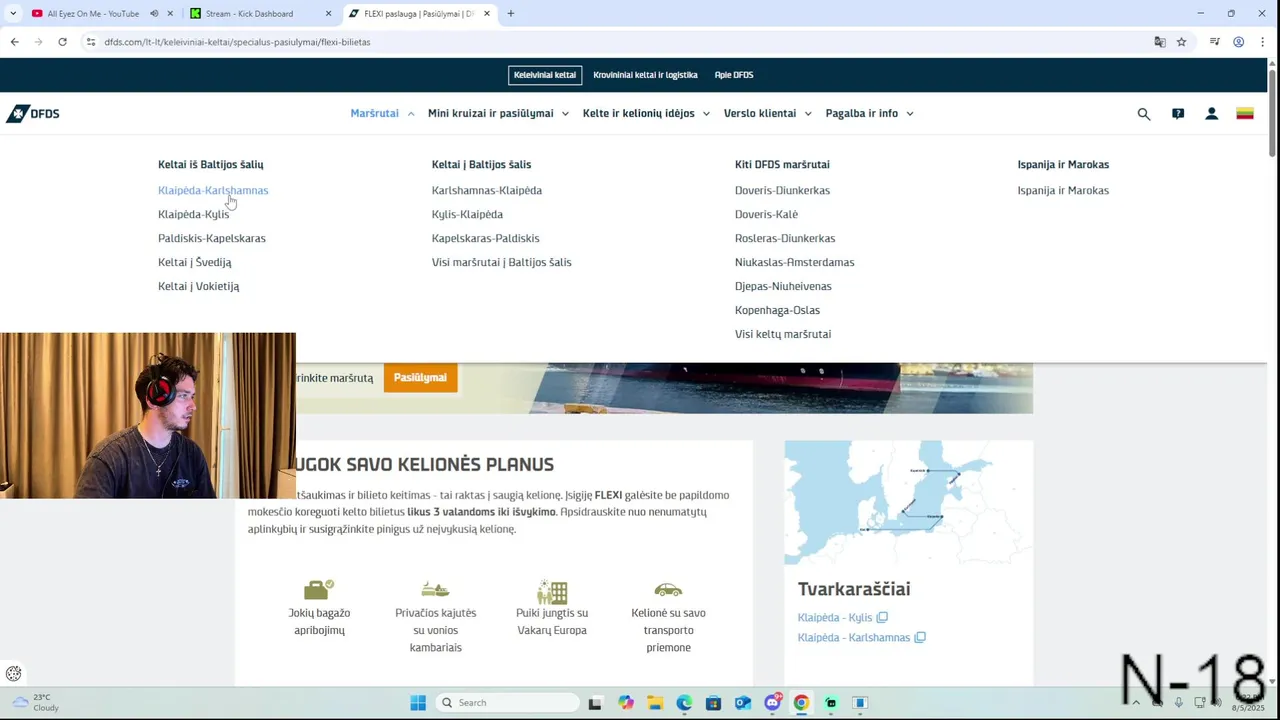Open Chrome's three-dot menu

tap(1264, 42)
